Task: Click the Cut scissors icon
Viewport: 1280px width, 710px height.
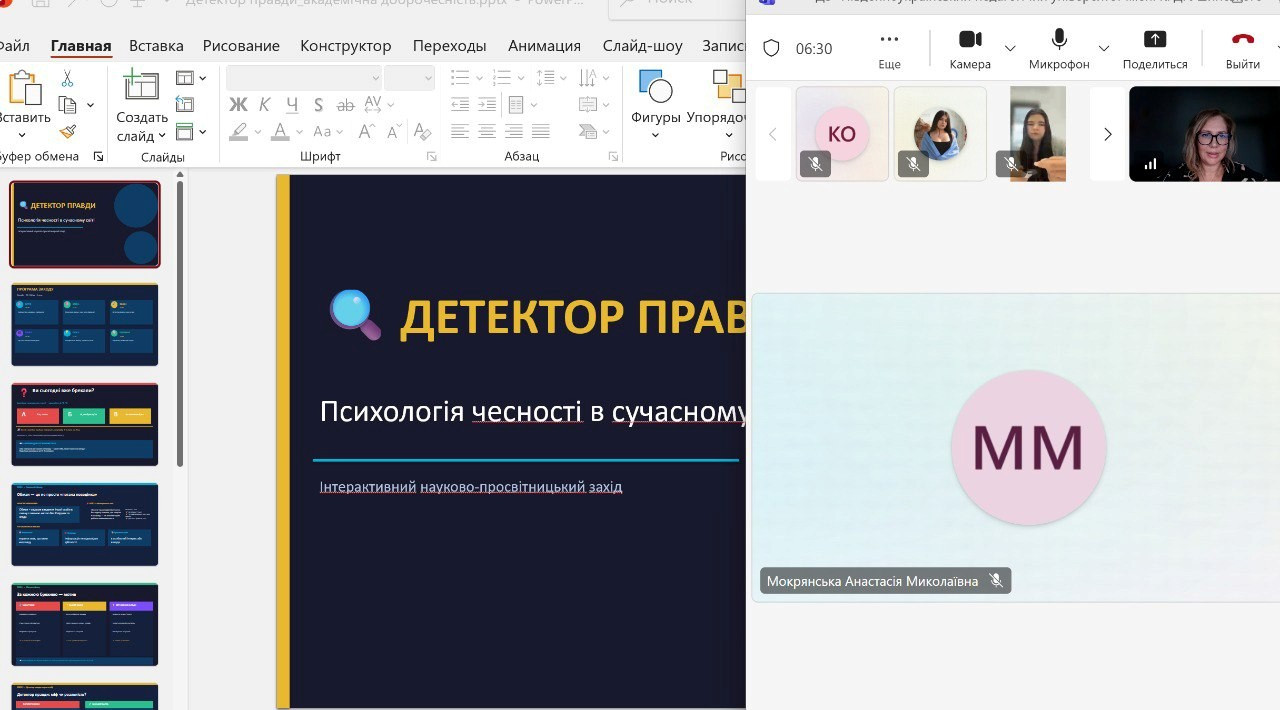Action: [67, 78]
